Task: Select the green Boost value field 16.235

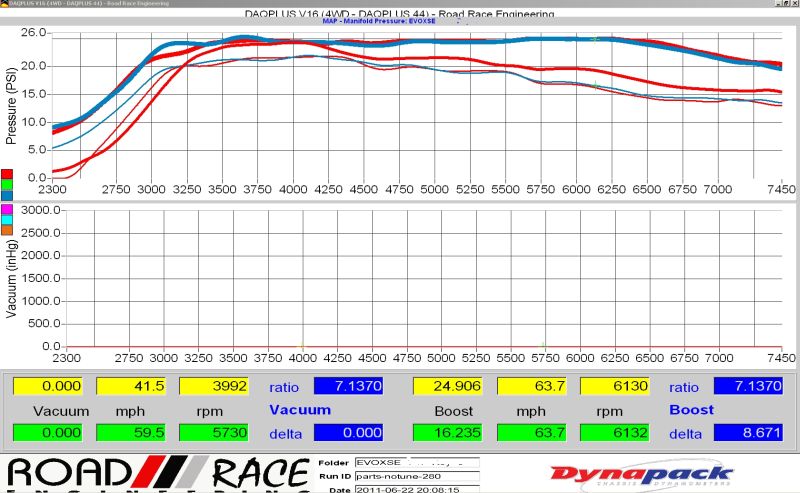Action: coord(448,433)
